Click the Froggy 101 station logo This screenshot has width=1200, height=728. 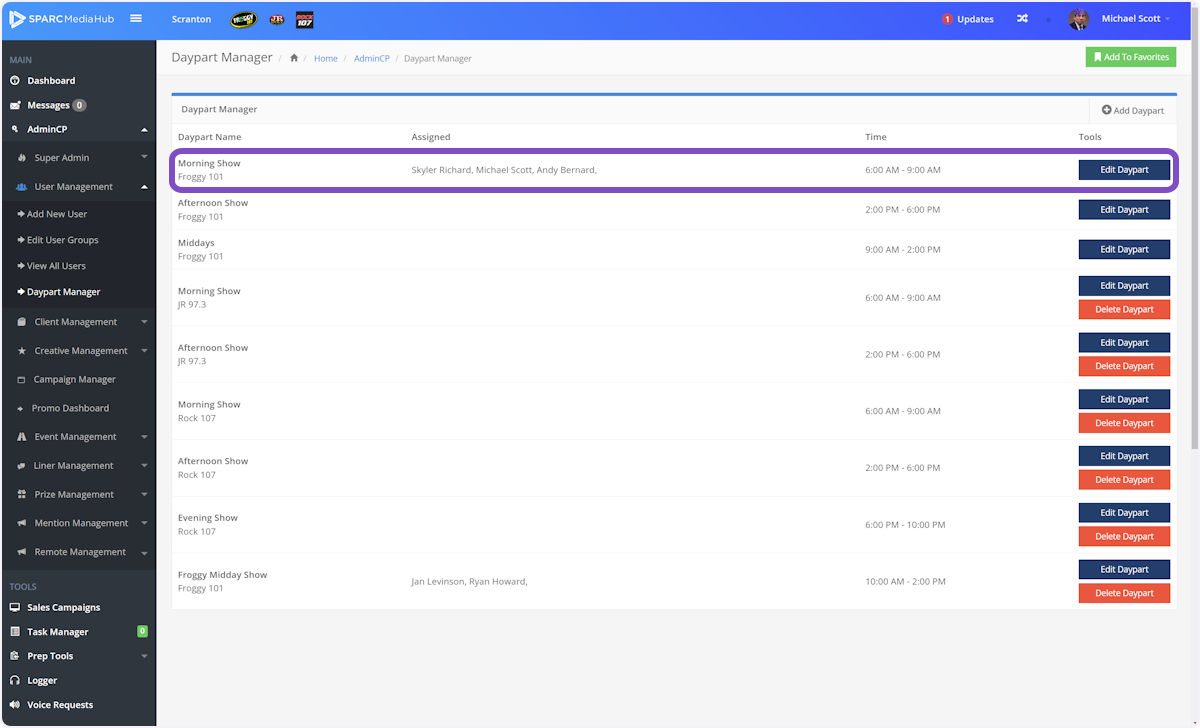pyautogui.click(x=243, y=19)
